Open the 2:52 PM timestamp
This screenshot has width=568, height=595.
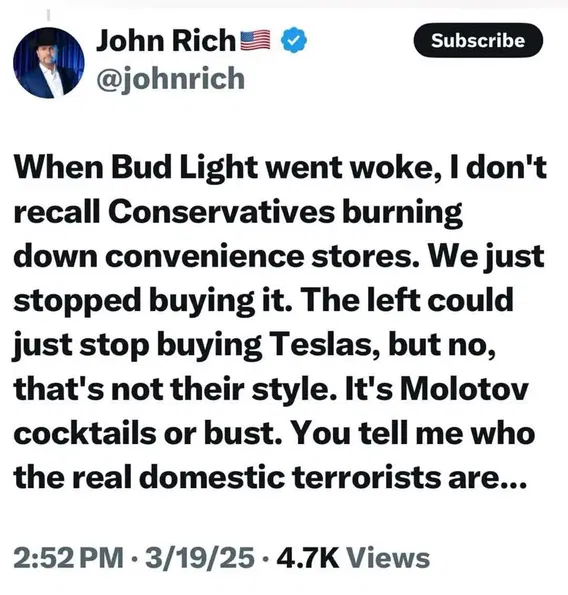coord(68,558)
